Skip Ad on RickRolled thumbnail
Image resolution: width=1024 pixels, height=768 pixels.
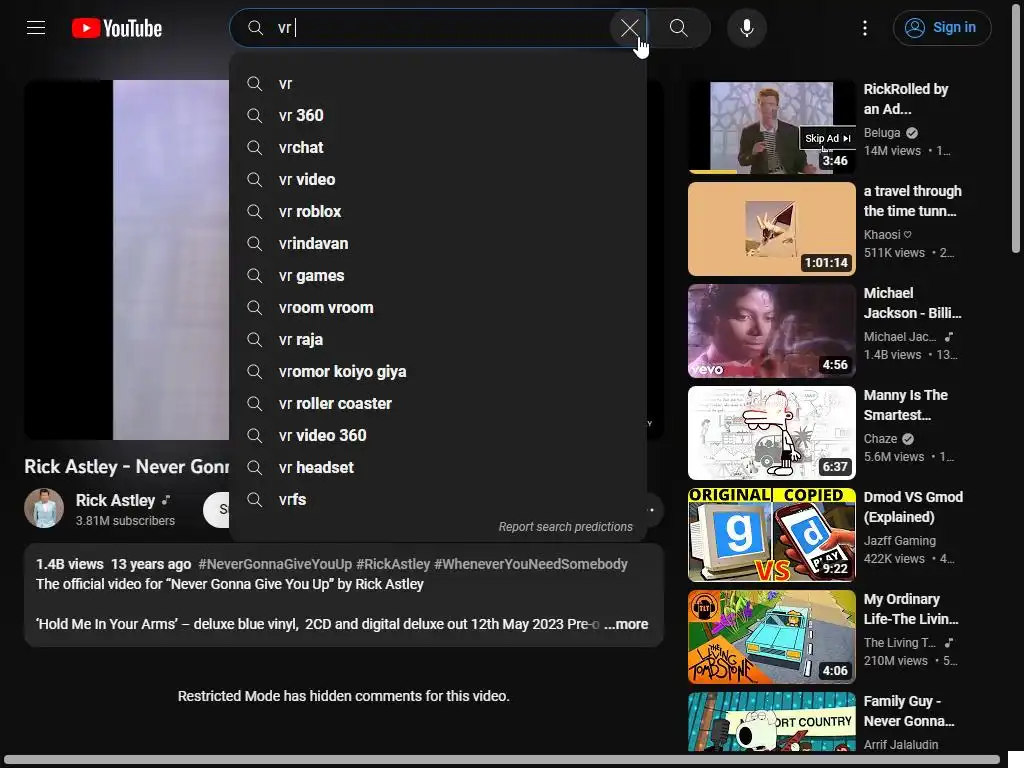coord(827,138)
